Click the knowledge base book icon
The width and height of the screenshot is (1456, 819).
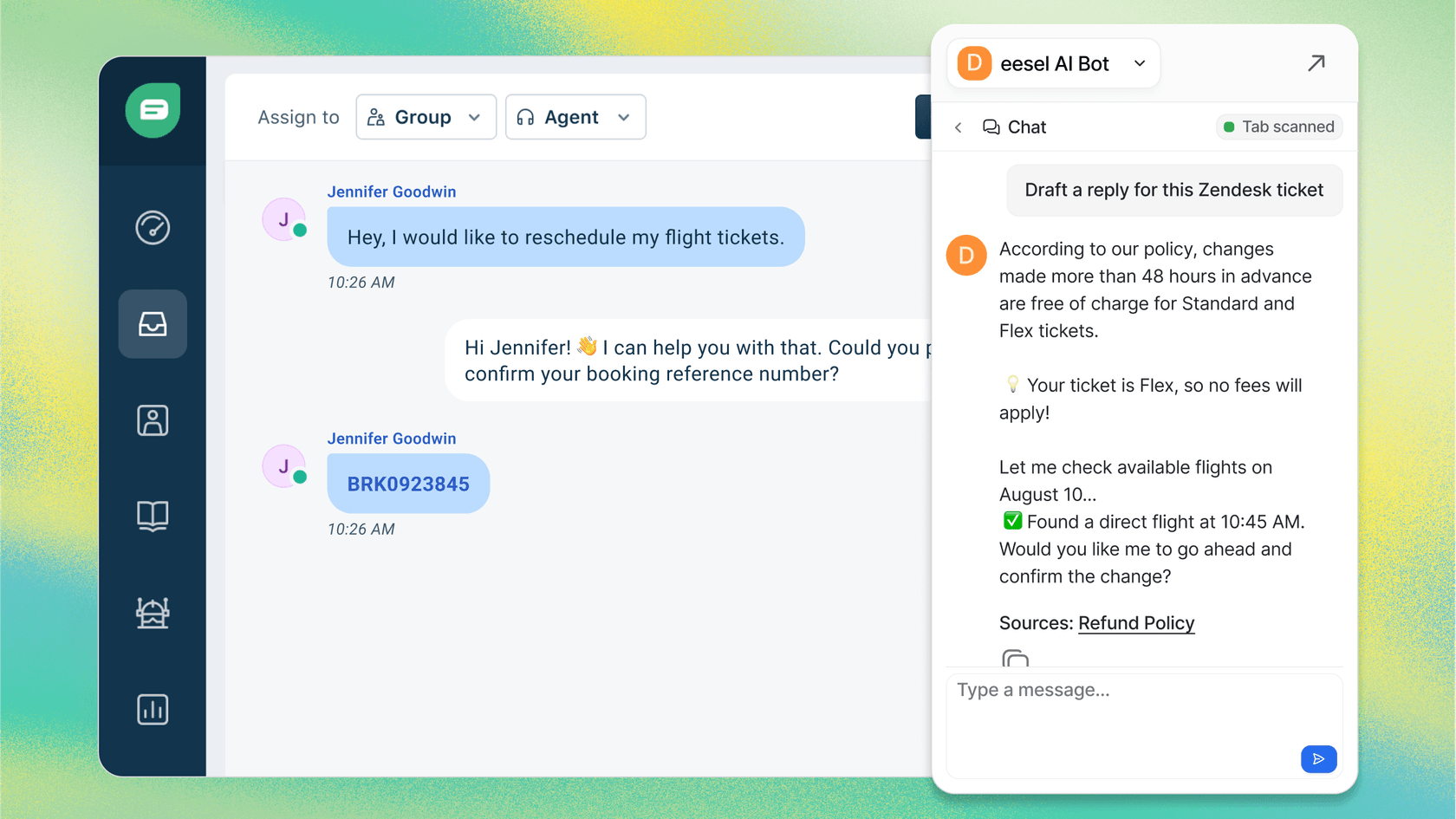click(153, 517)
